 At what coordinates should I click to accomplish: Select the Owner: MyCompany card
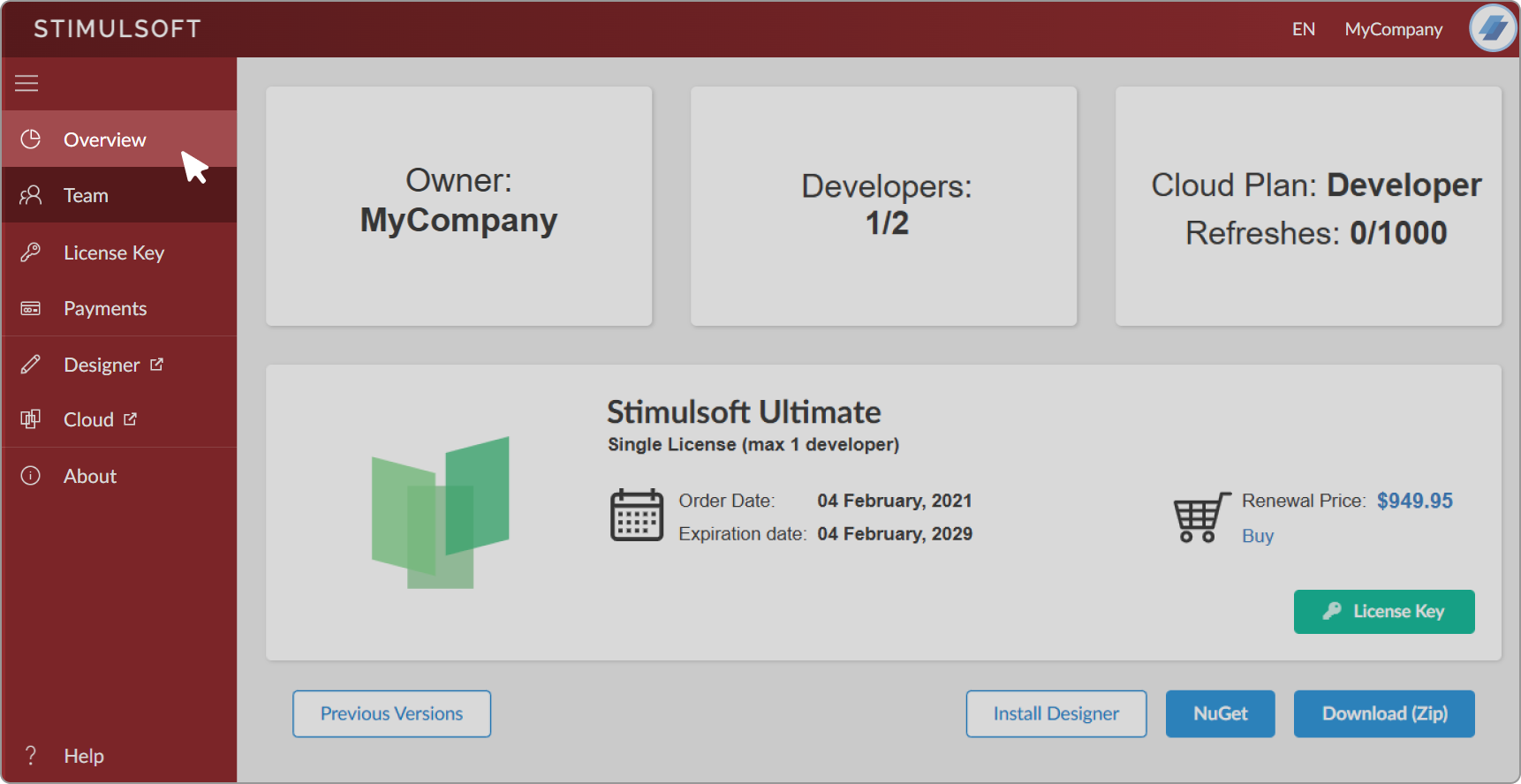click(x=459, y=206)
